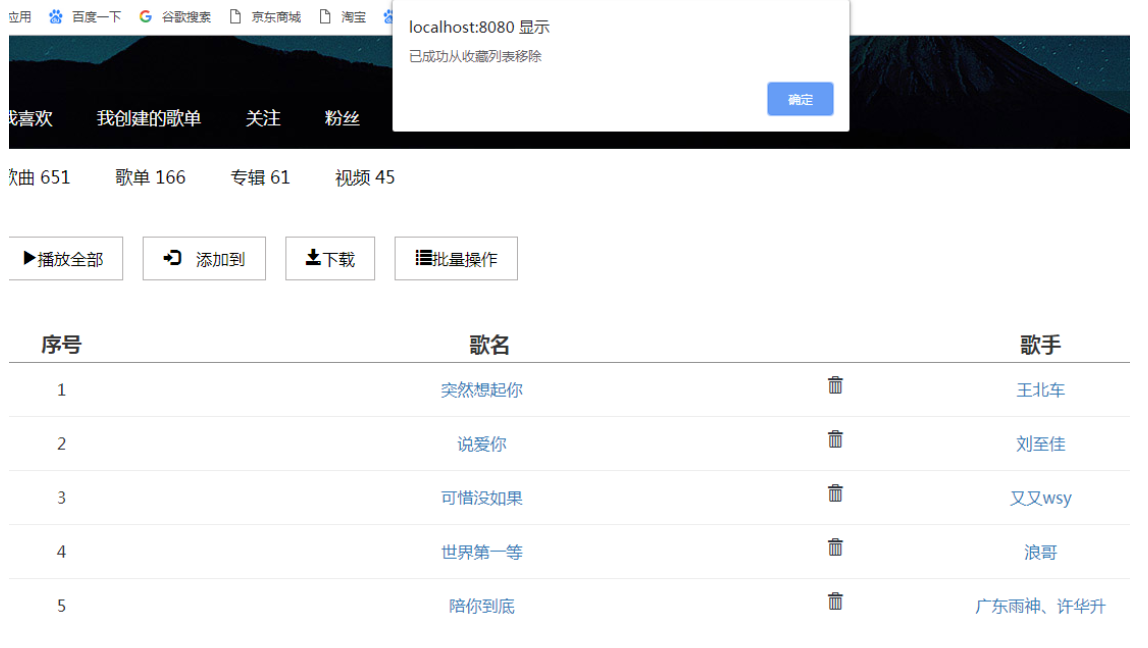Open the 关注 tab
The height and width of the screenshot is (648, 1148).
tap(263, 118)
